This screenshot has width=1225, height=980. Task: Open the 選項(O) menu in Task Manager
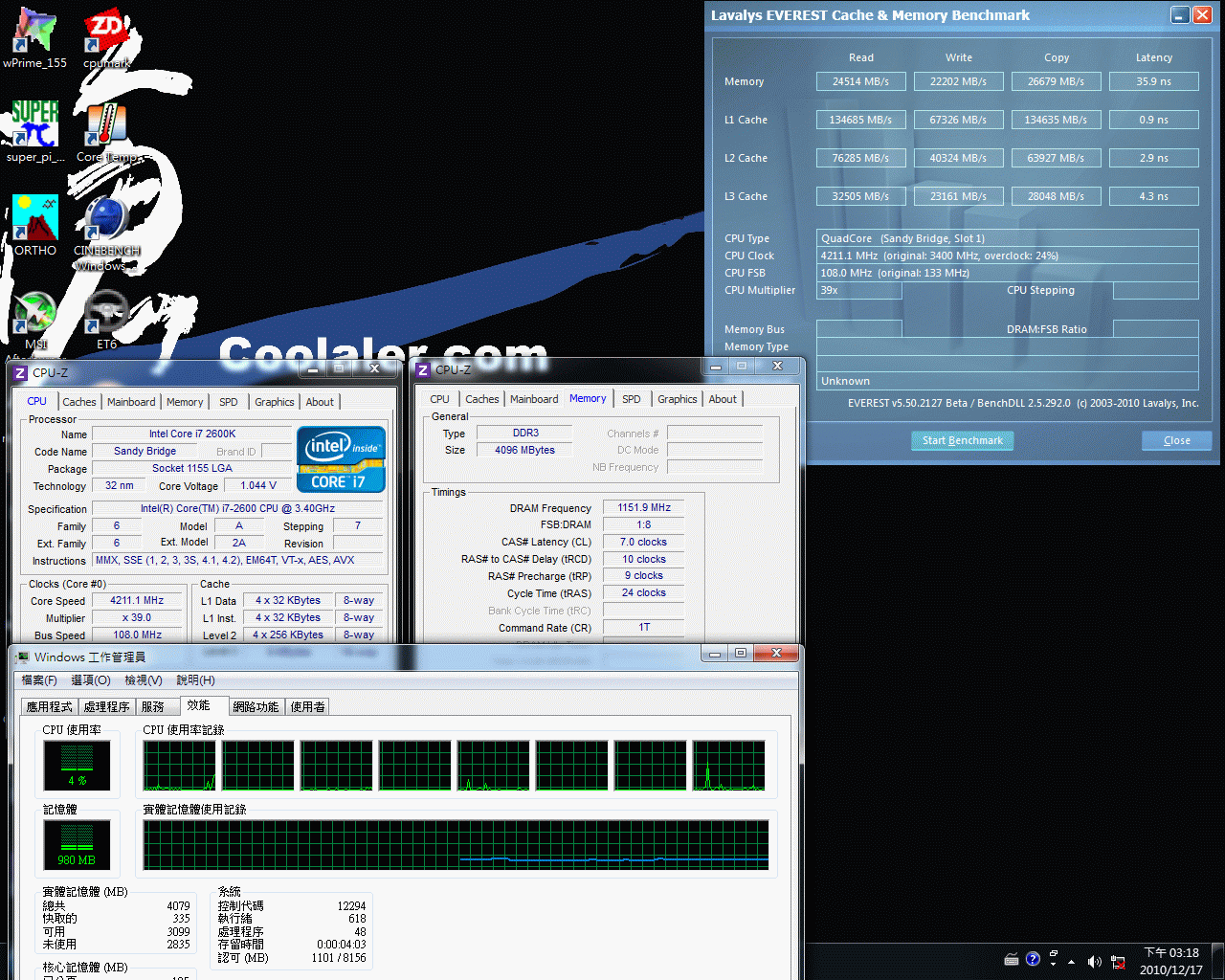pos(91,680)
